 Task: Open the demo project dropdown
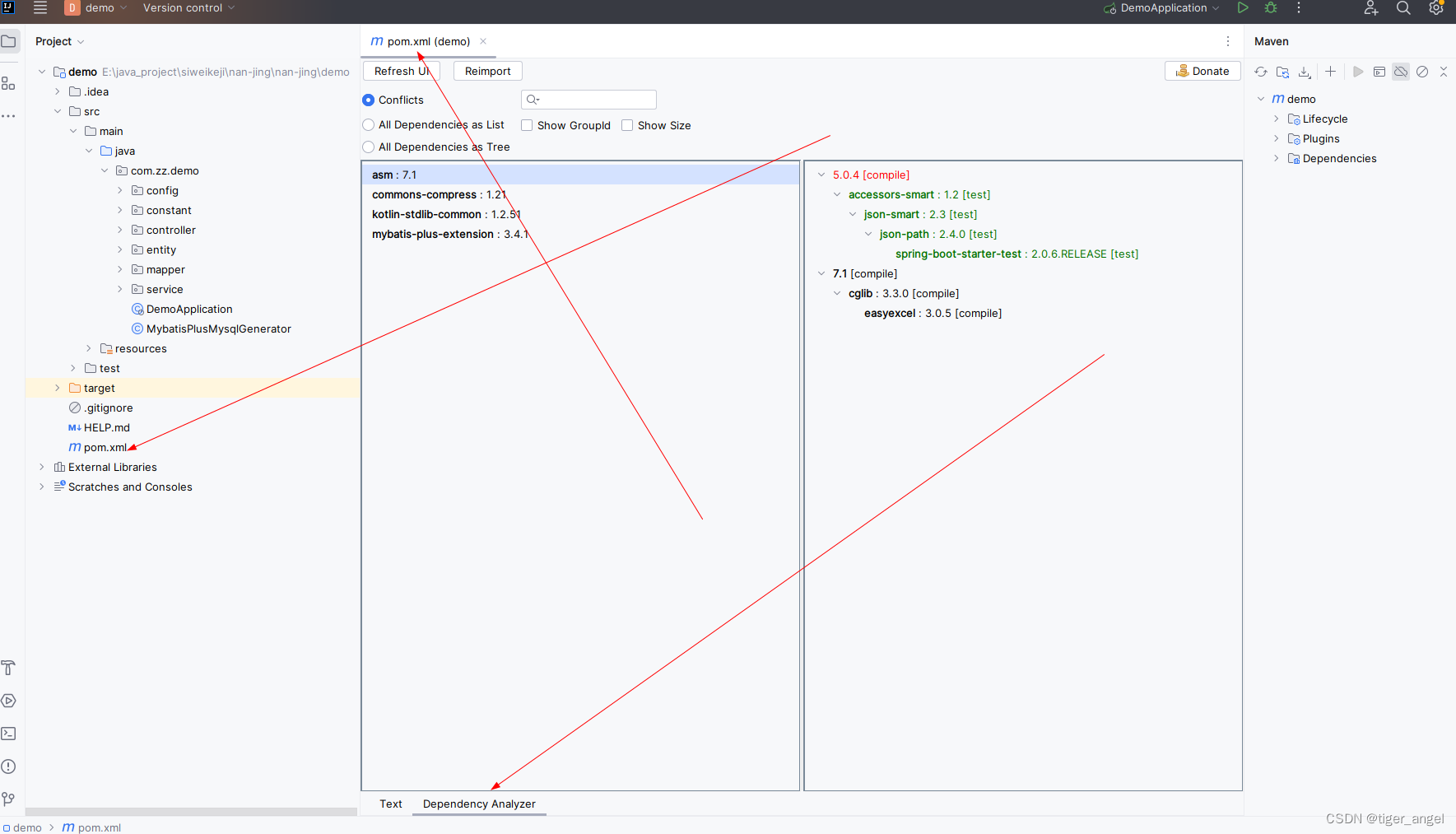coord(96,8)
